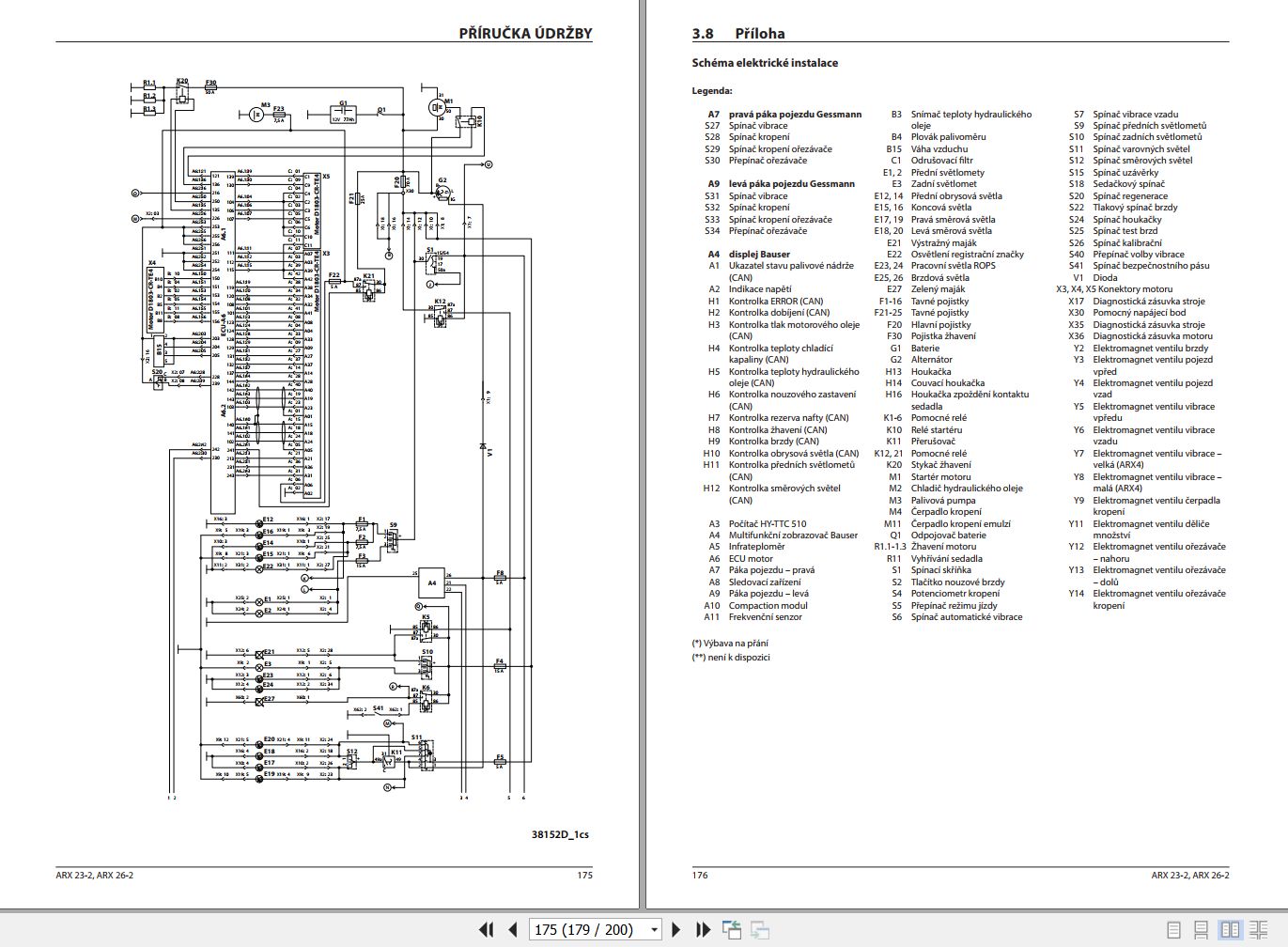Navigate back in view history

tap(733, 928)
